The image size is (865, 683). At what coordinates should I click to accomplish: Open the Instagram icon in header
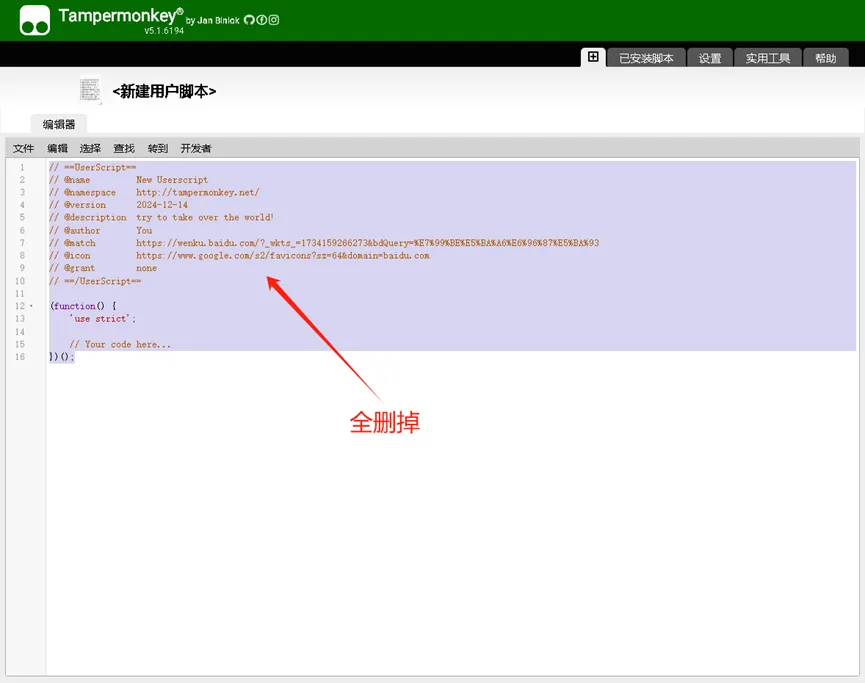click(274, 20)
